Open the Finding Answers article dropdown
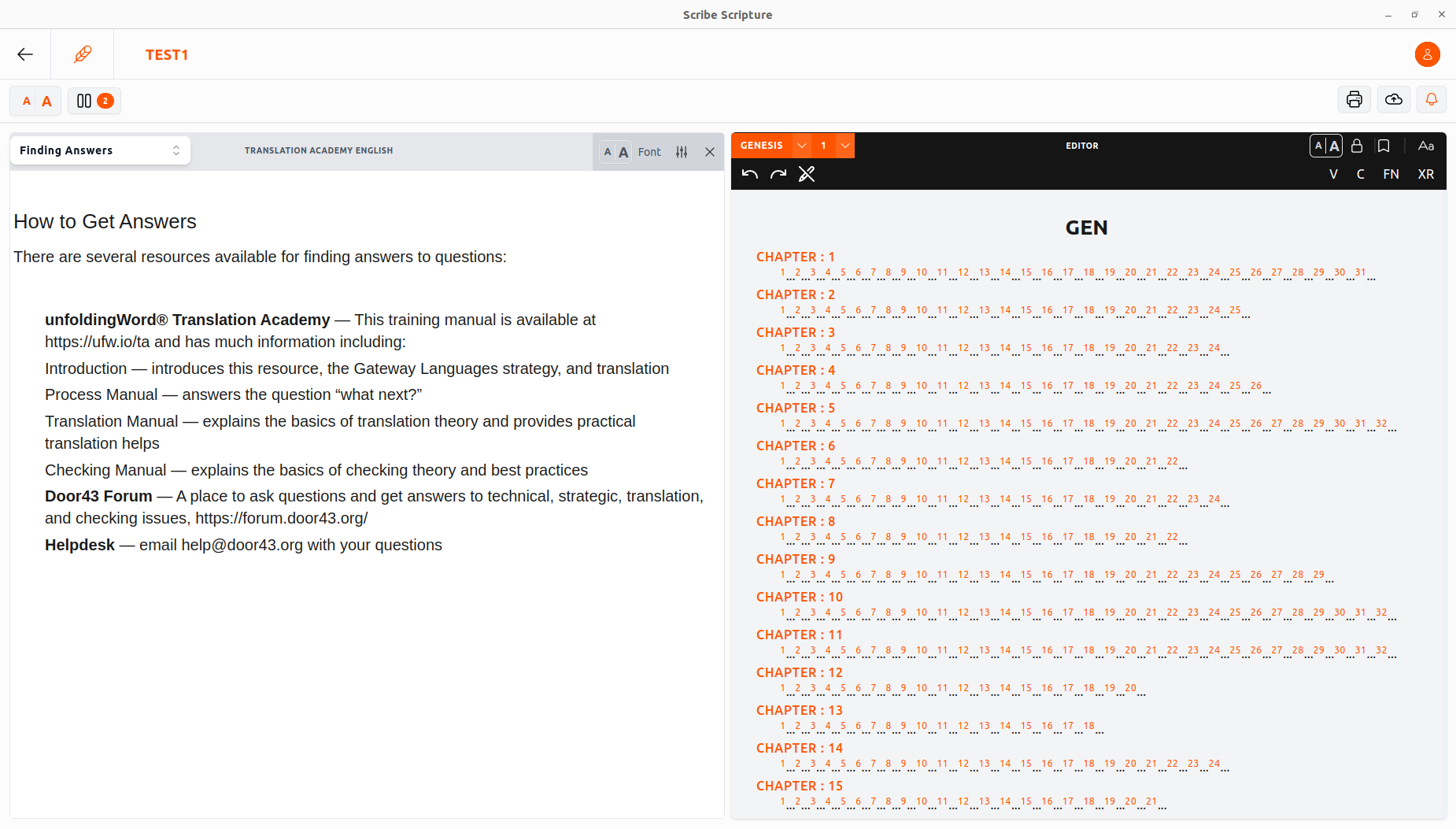The image size is (1456, 829). pos(100,150)
